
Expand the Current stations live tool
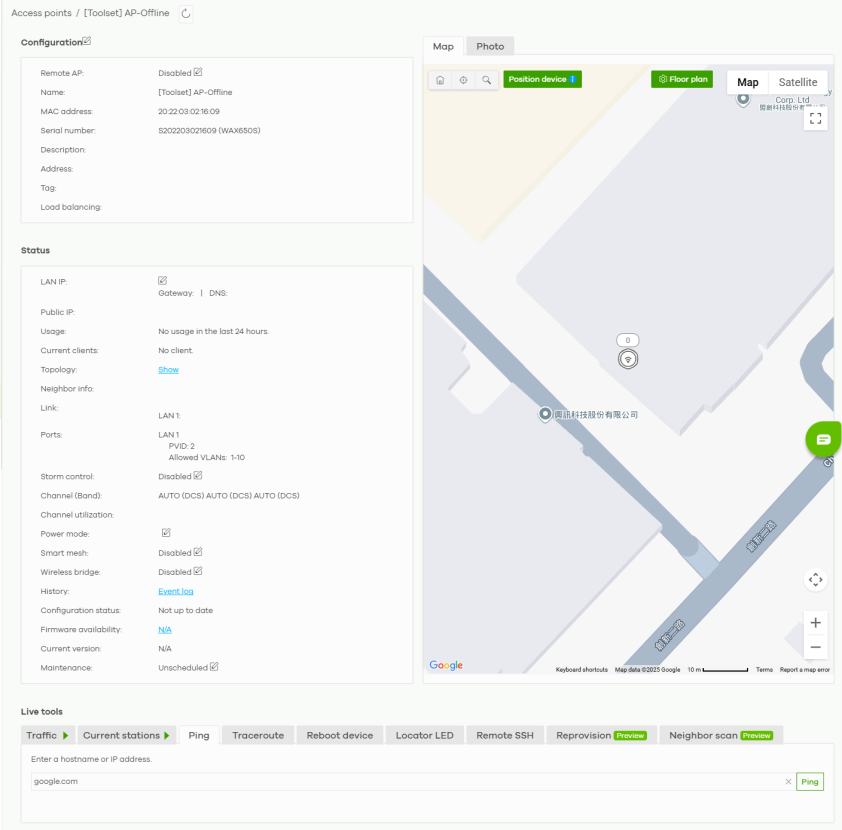point(127,735)
